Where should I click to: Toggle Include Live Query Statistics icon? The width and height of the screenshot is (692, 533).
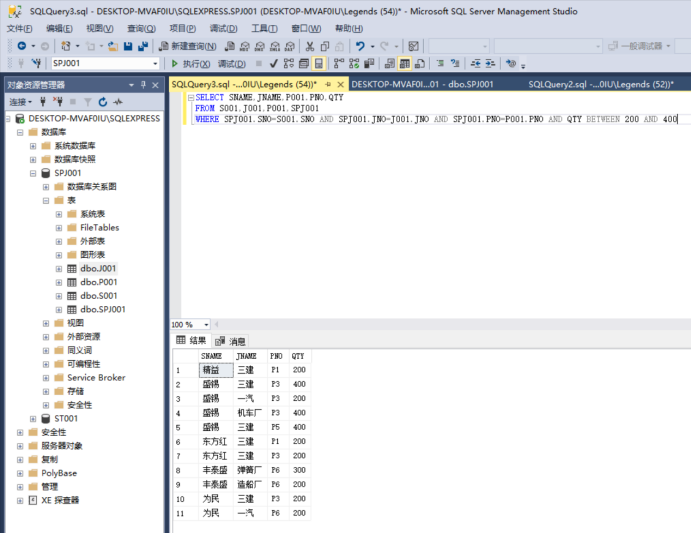[x=354, y=64]
